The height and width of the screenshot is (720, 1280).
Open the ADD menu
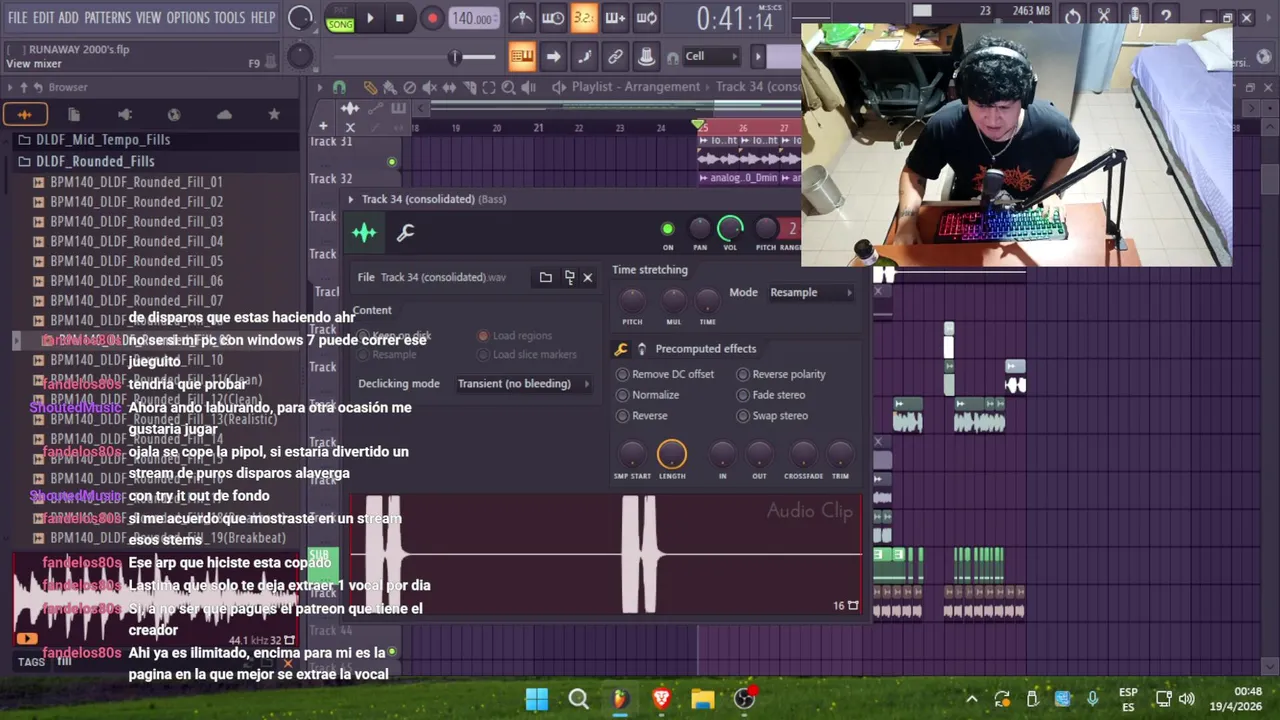68,18
